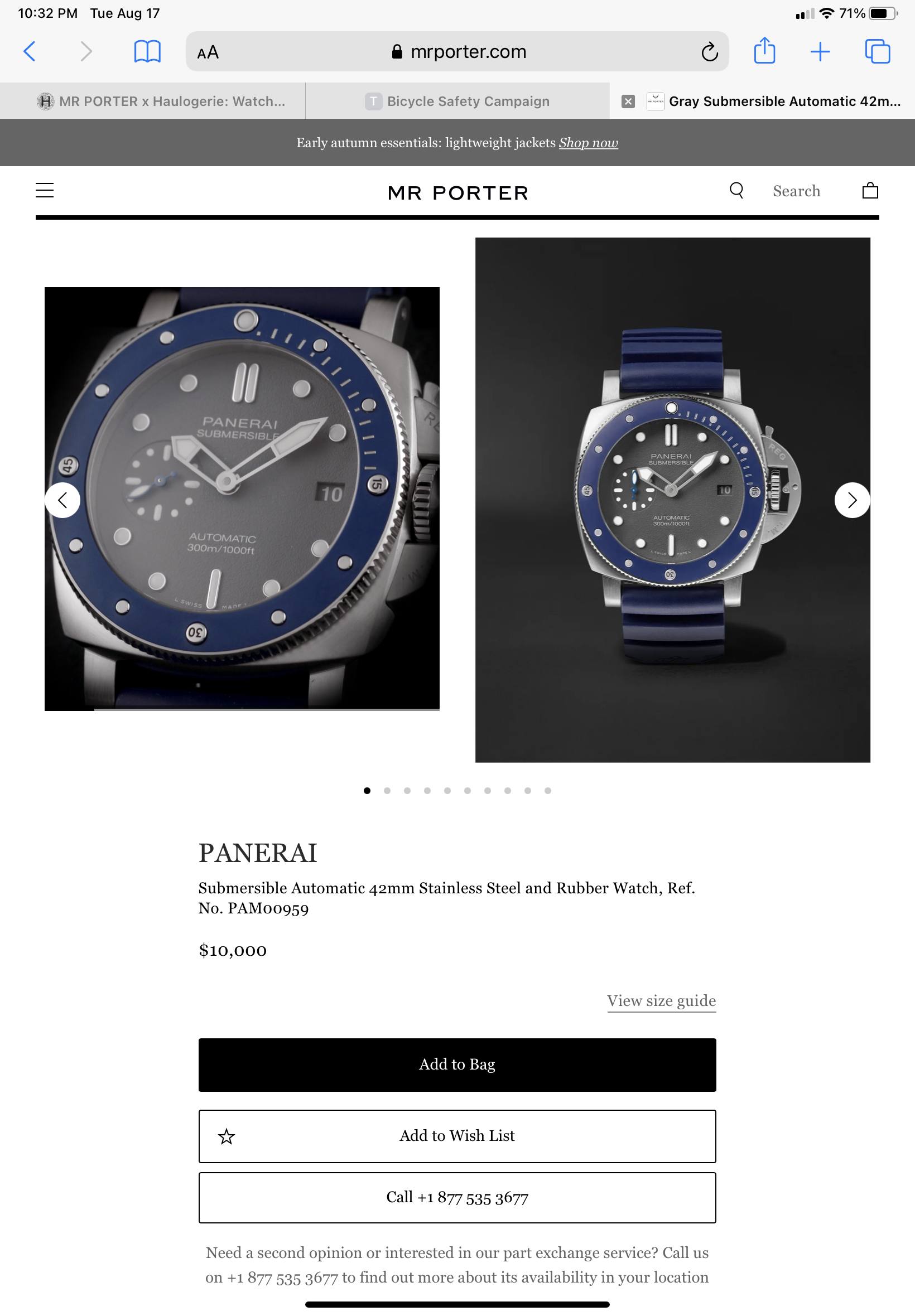Select the last carousel dot
Viewport: 915px width, 1316px height.
[x=547, y=790]
